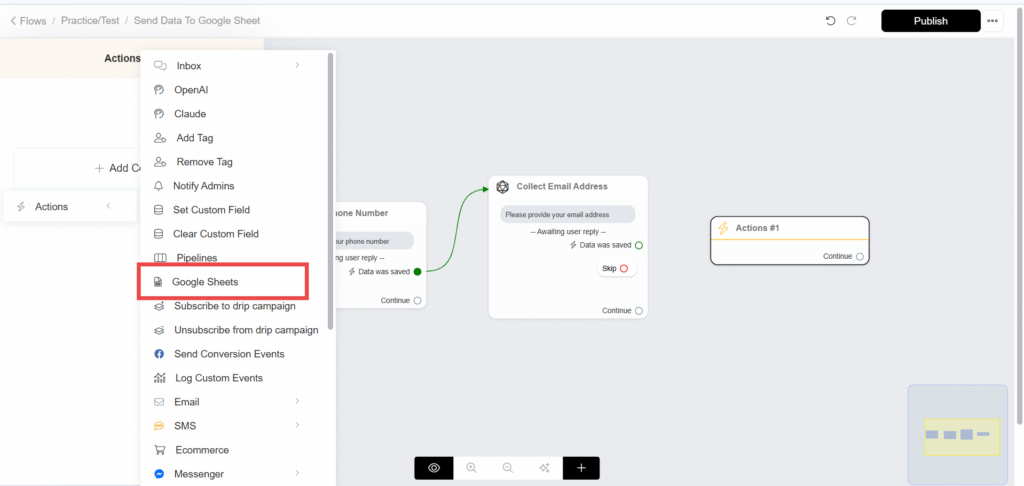The width and height of the screenshot is (1024, 486).
Task: Click the auto-arrange sparkle icon
Action: [544, 467]
